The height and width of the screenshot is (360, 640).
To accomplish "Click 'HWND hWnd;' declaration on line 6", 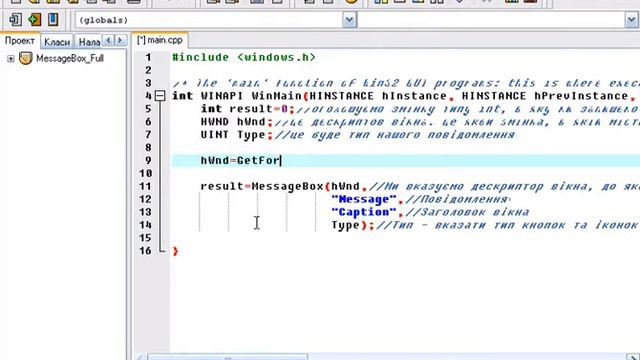I will click(x=236, y=122).
